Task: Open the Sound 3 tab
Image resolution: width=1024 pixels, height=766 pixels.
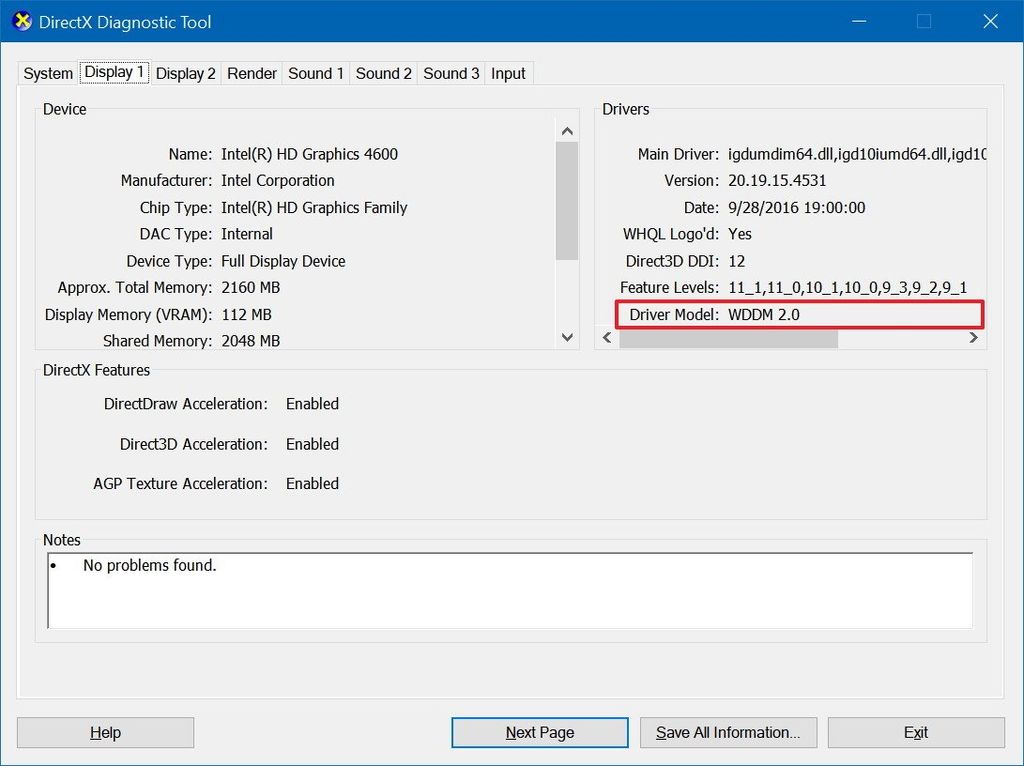Action: coord(451,73)
